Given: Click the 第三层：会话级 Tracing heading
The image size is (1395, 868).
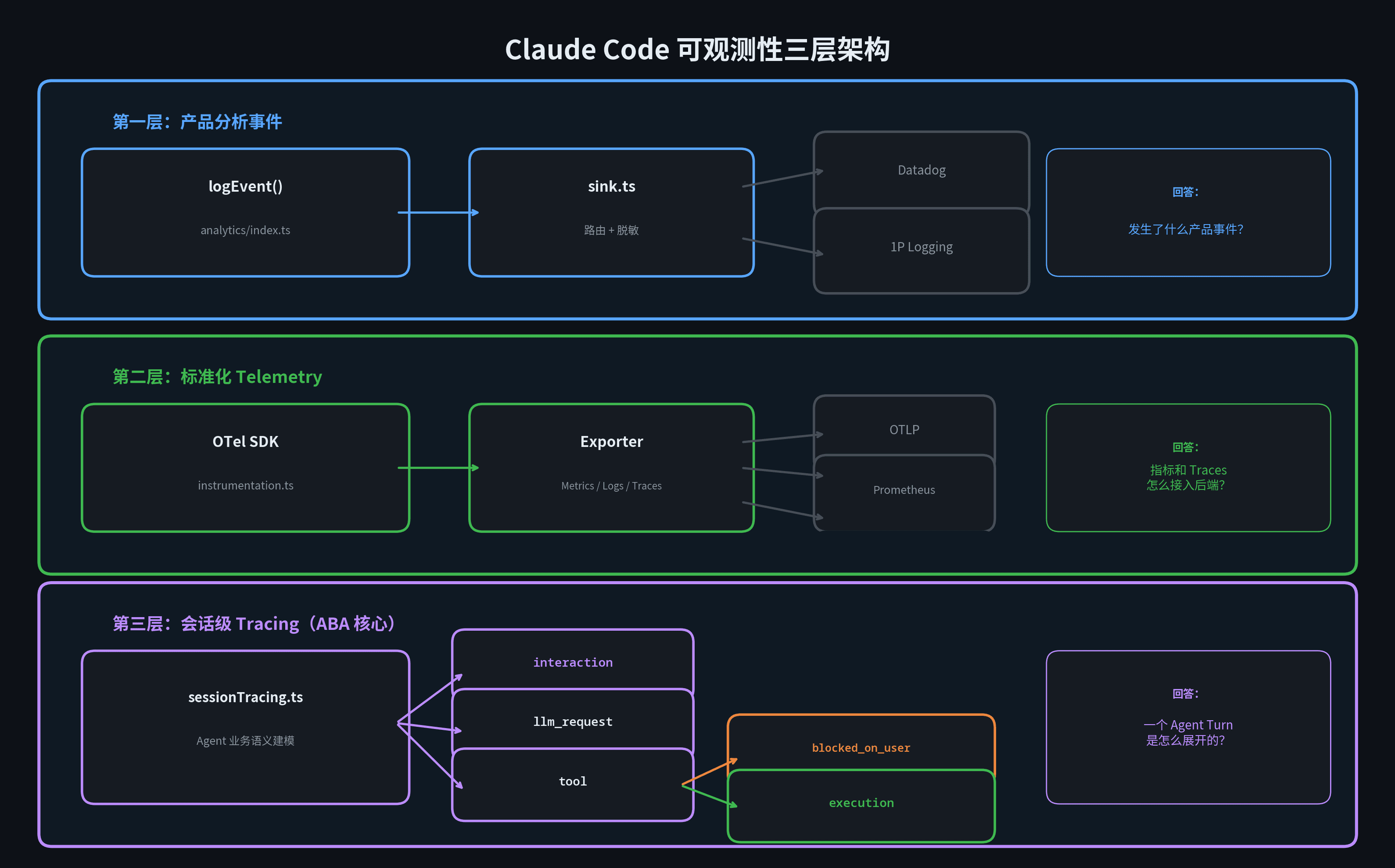Looking at the screenshot, I should click(254, 623).
